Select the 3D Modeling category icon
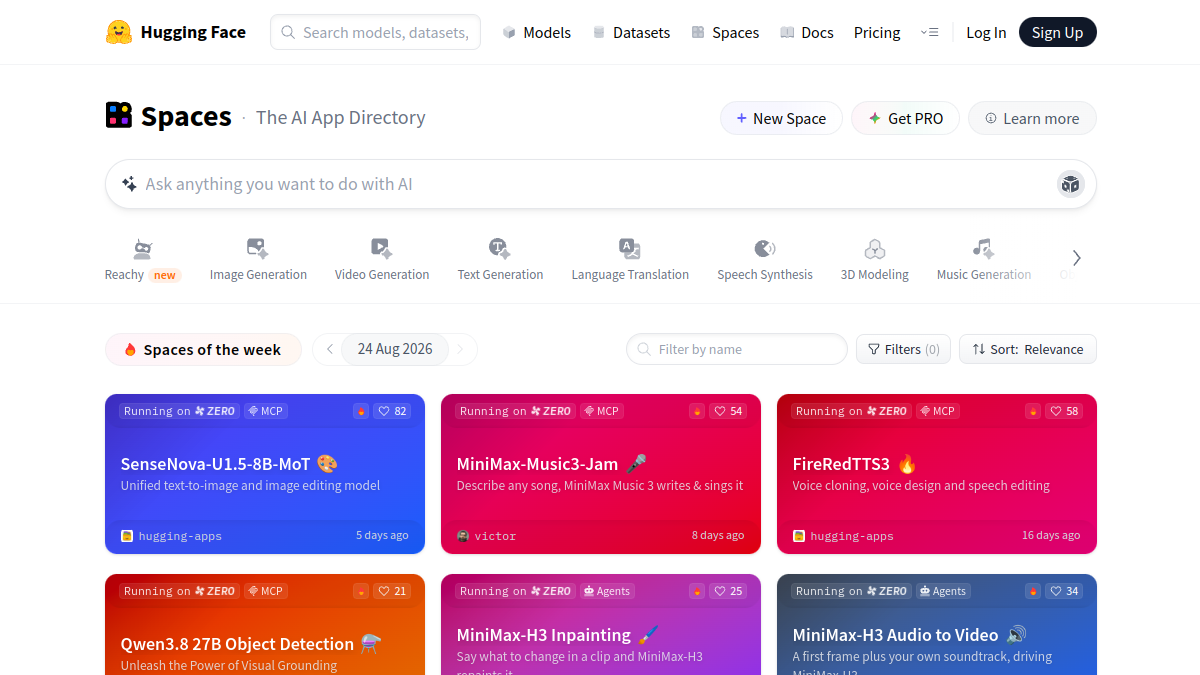Image resolution: width=1200 pixels, height=675 pixels. pyautogui.click(x=875, y=249)
